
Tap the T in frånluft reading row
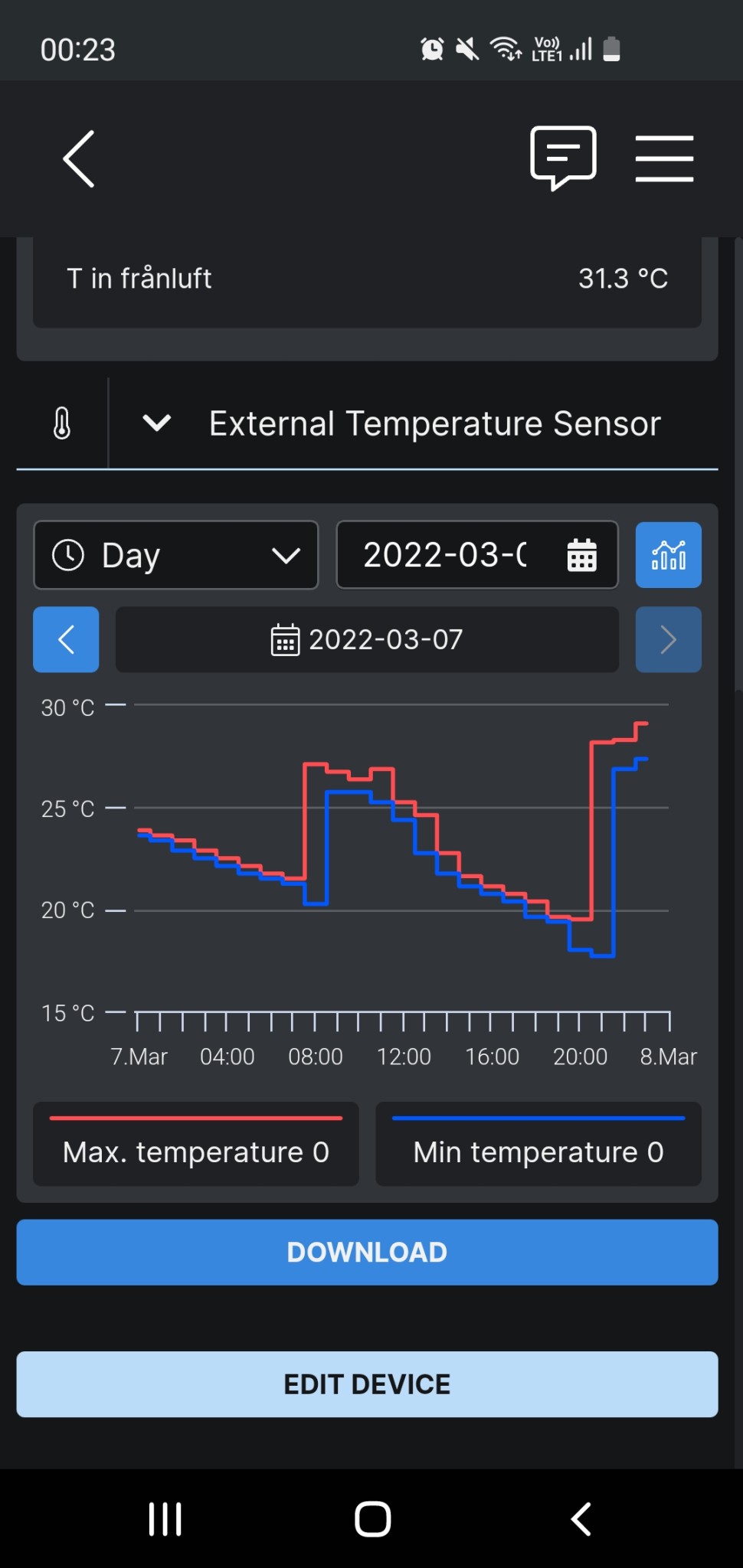[367, 279]
